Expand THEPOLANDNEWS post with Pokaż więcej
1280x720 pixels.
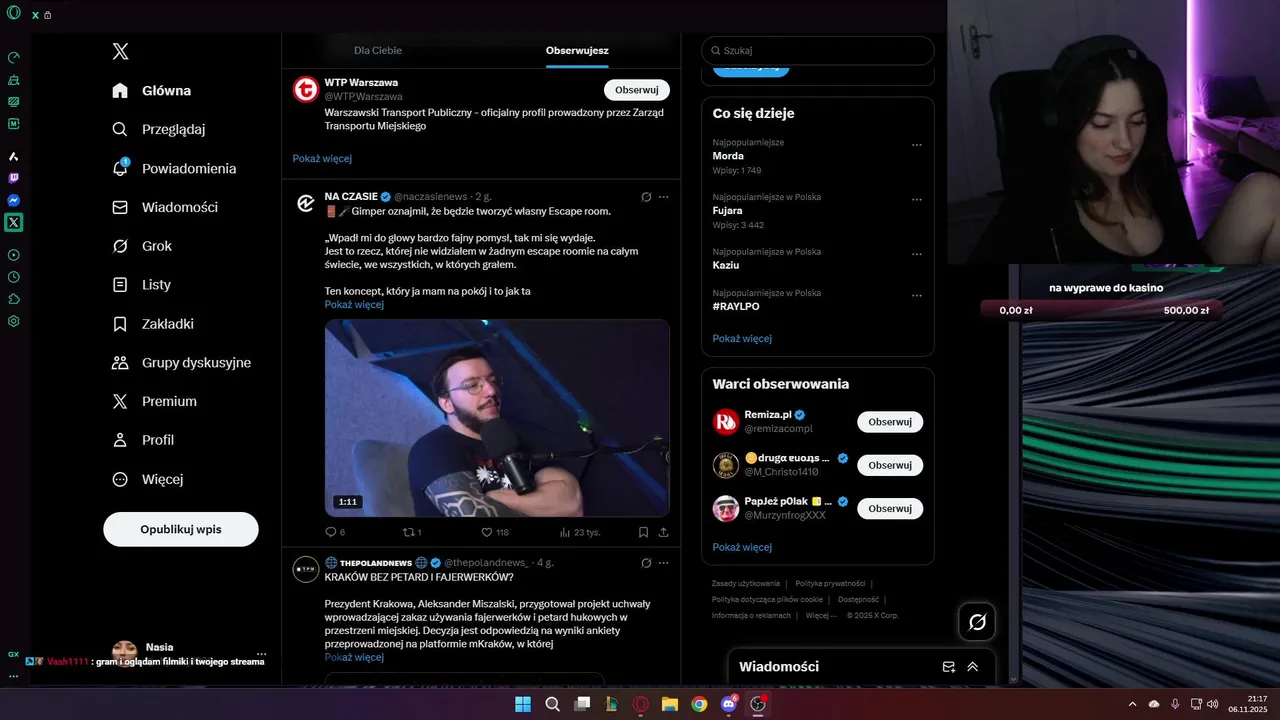(x=354, y=657)
